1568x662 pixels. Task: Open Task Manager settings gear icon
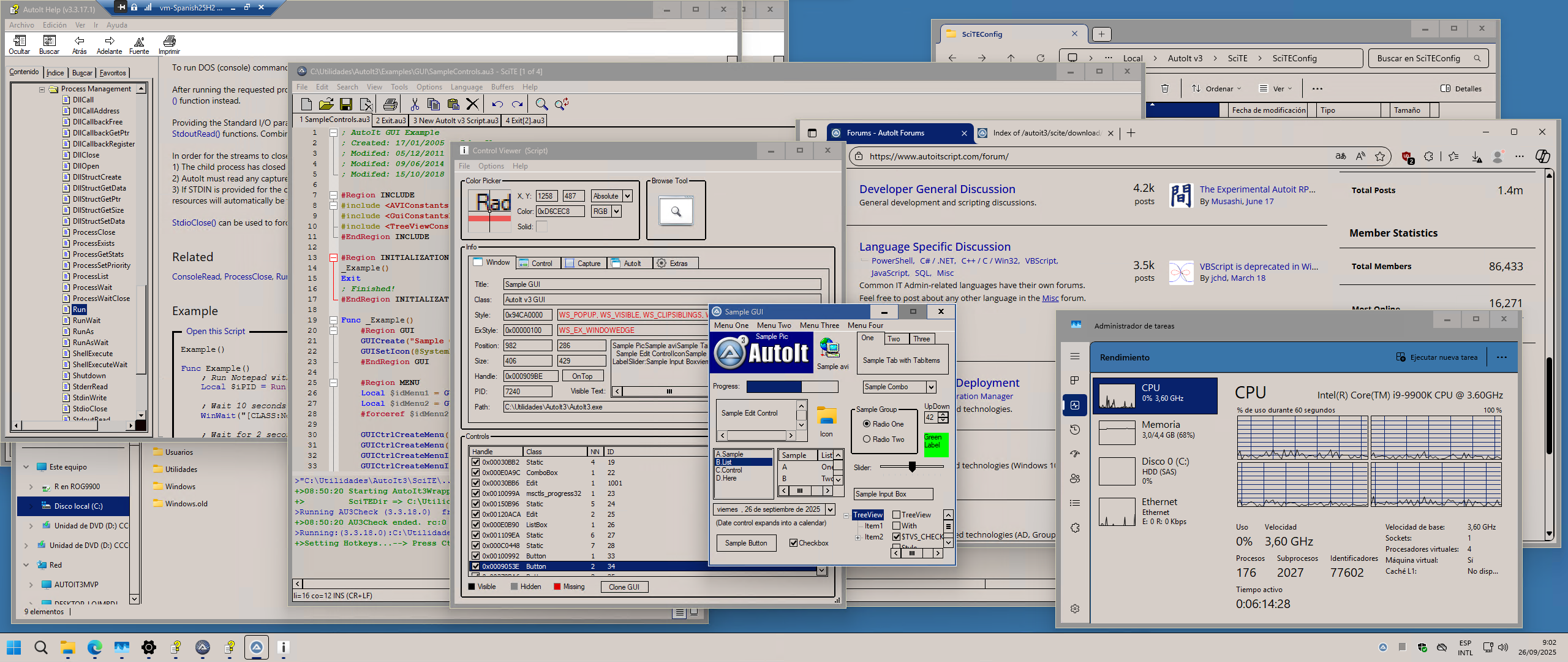1075,609
